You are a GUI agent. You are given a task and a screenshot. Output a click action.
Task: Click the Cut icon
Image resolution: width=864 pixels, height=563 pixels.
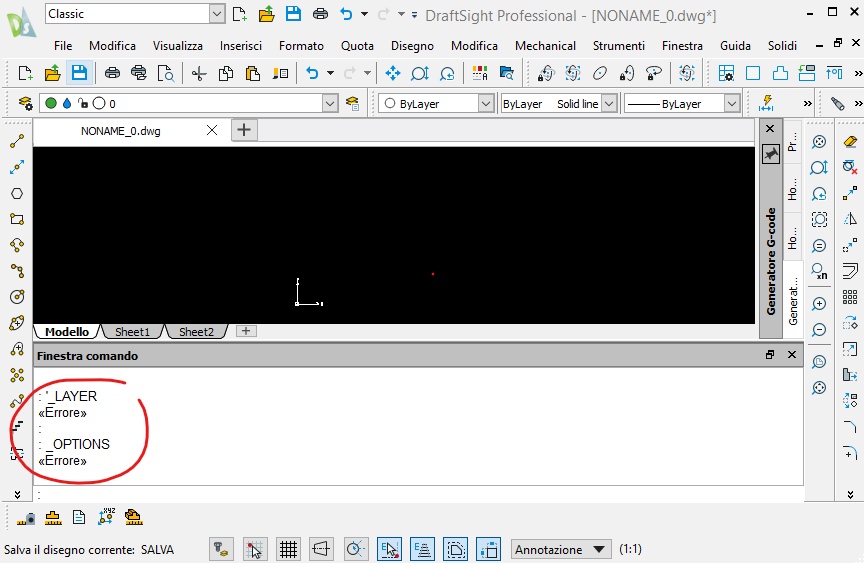(x=199, y=73)
